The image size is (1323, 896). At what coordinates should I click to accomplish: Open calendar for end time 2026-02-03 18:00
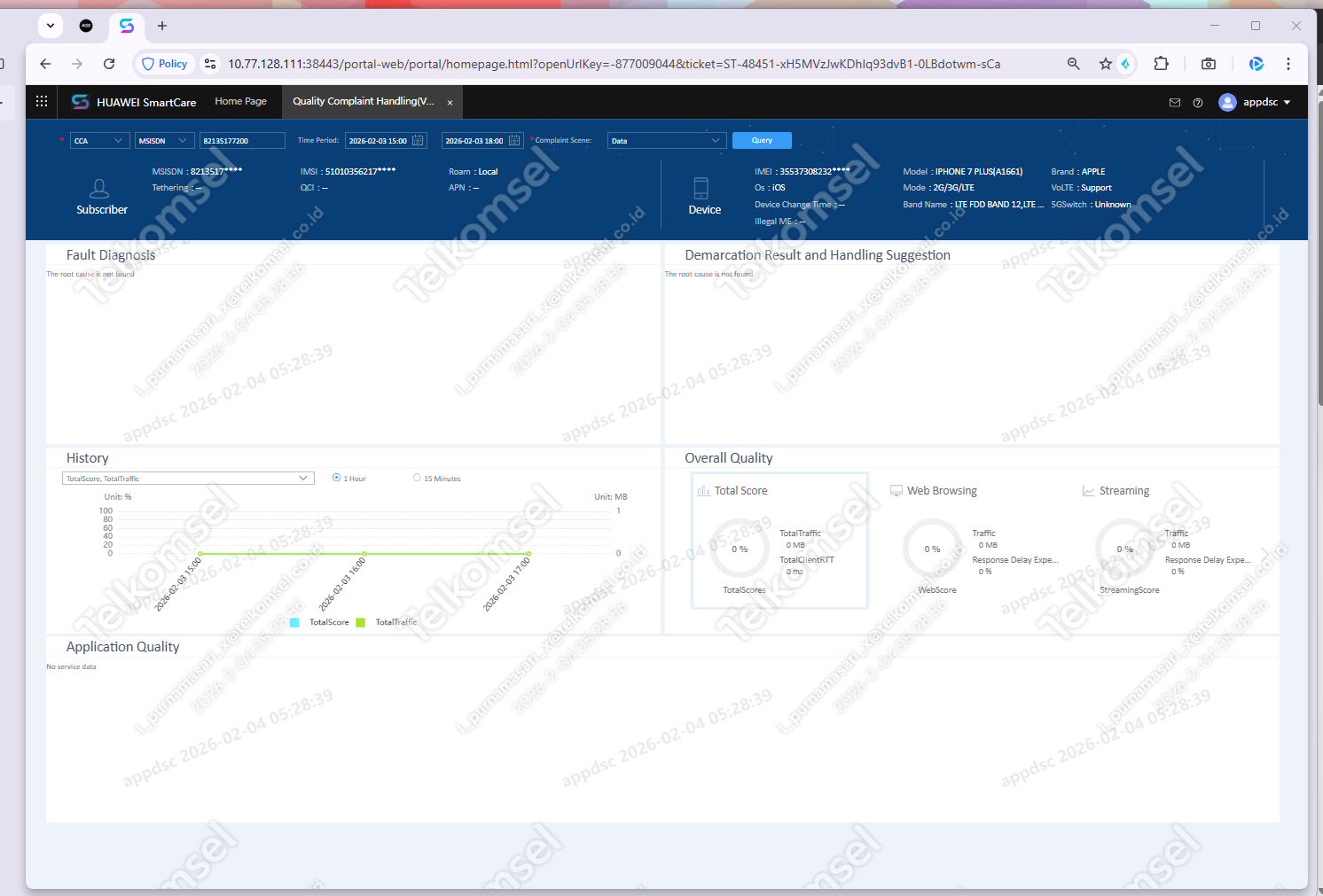(x=514, y=140)
